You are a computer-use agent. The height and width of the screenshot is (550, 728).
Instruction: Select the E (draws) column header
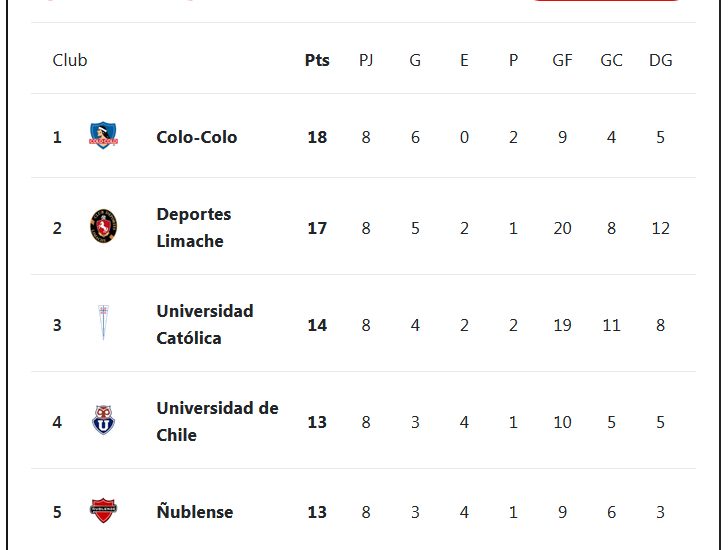tap(464, 60)
